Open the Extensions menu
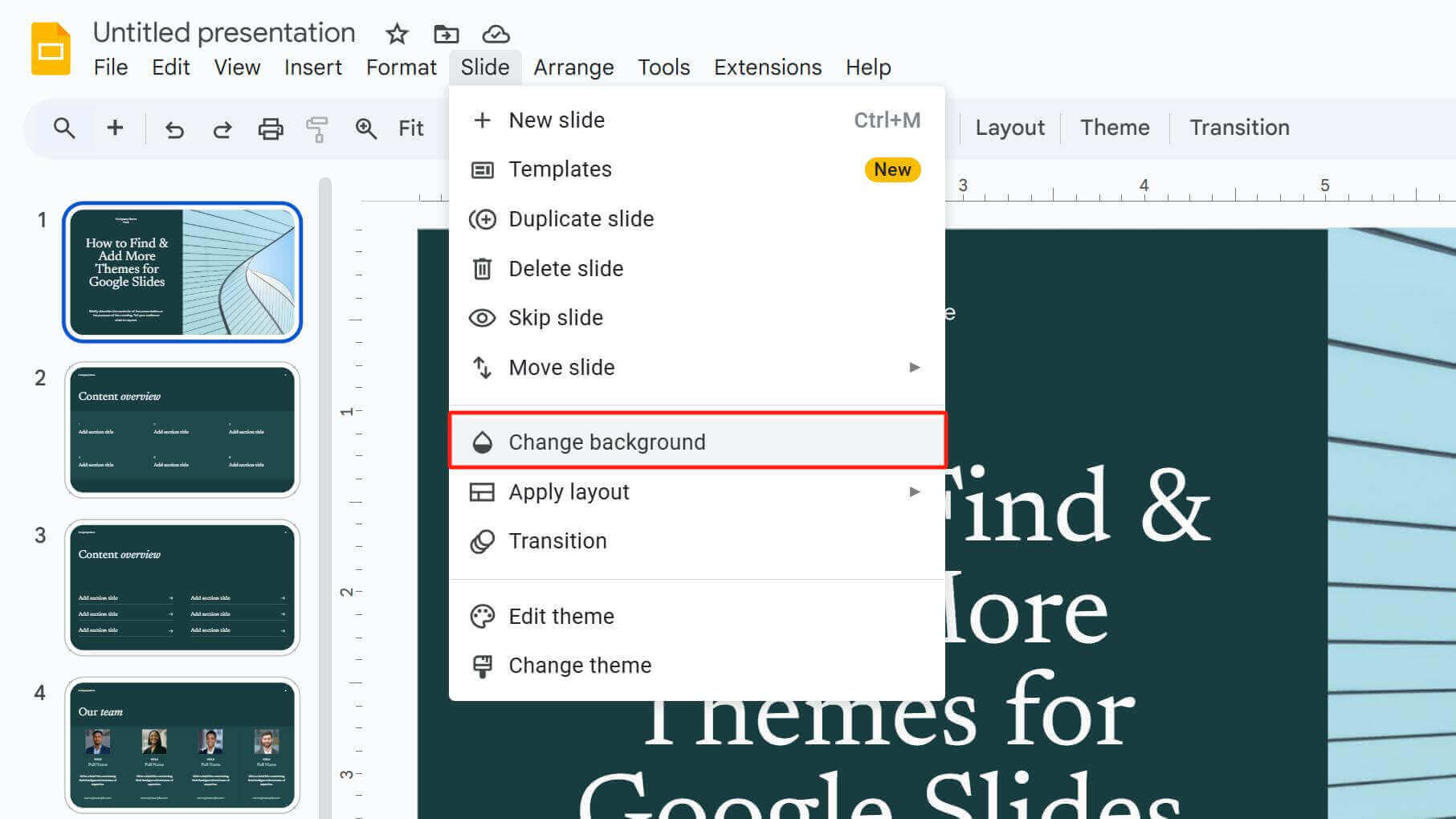 tap(768, 67)
